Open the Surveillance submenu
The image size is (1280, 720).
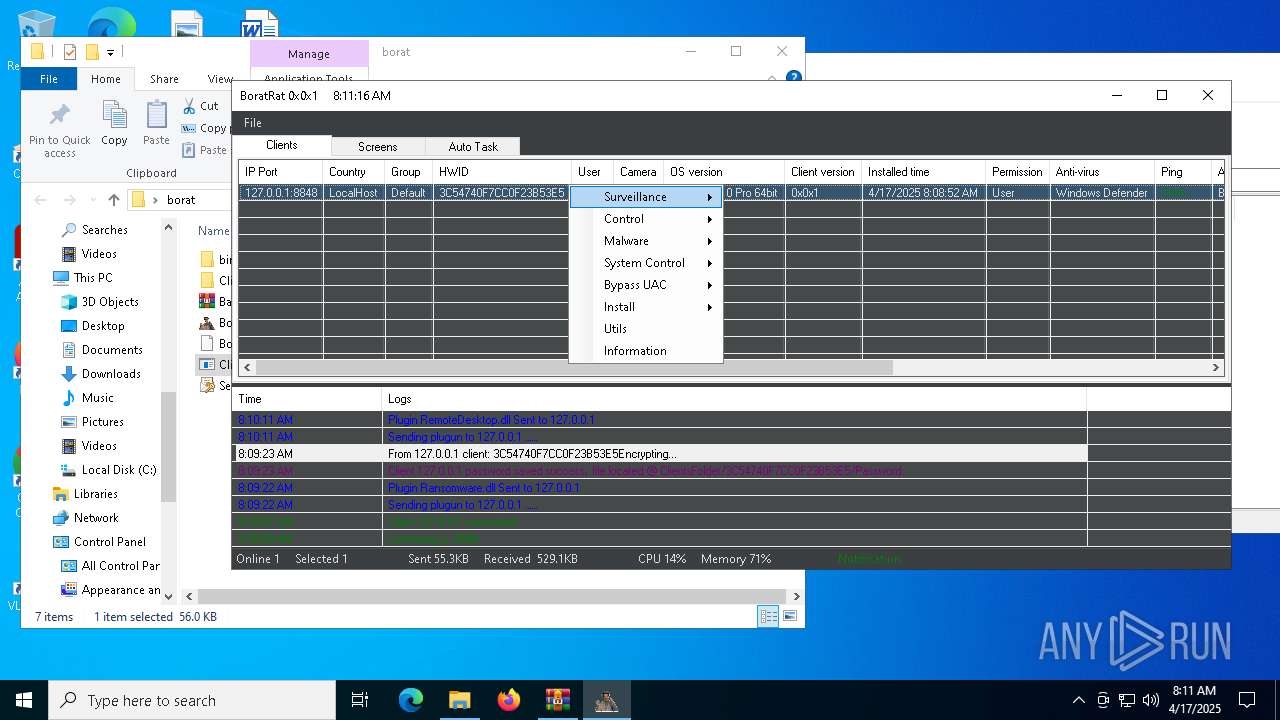646,197
